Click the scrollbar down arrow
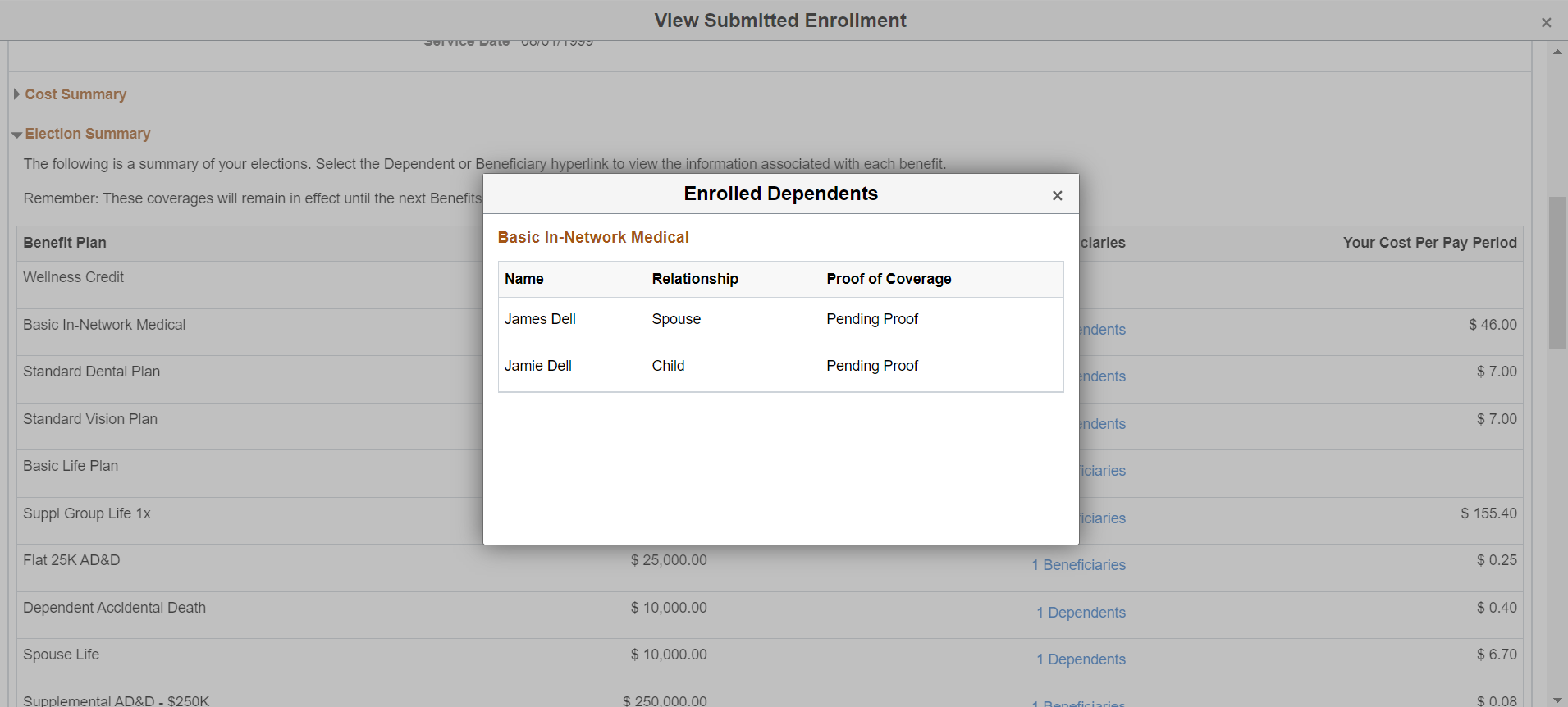The height and width of the screenshot is (707, 1568). click(1557, 700)
